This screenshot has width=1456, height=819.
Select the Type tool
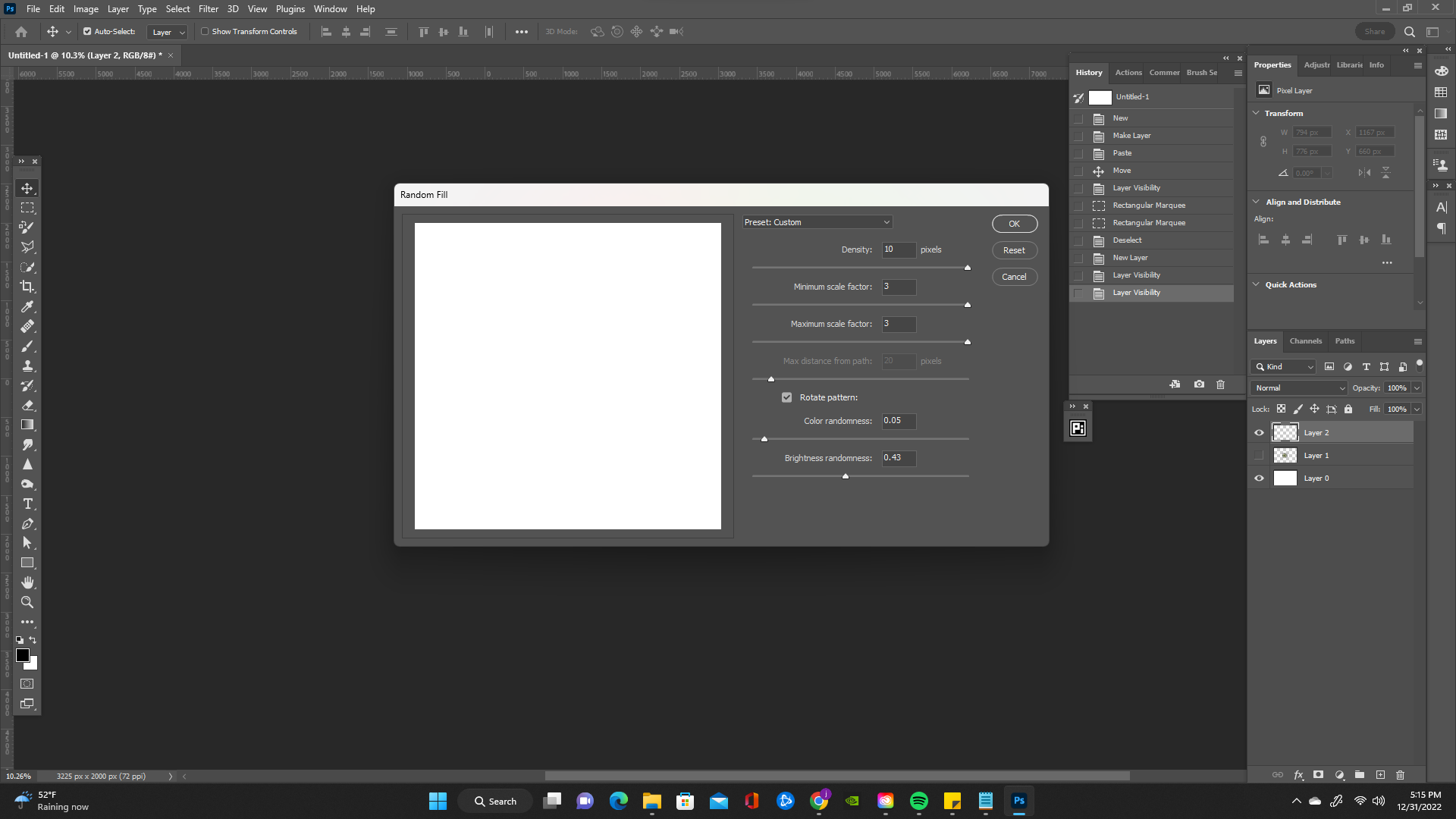pyautogui.click(x=27, y=504)
